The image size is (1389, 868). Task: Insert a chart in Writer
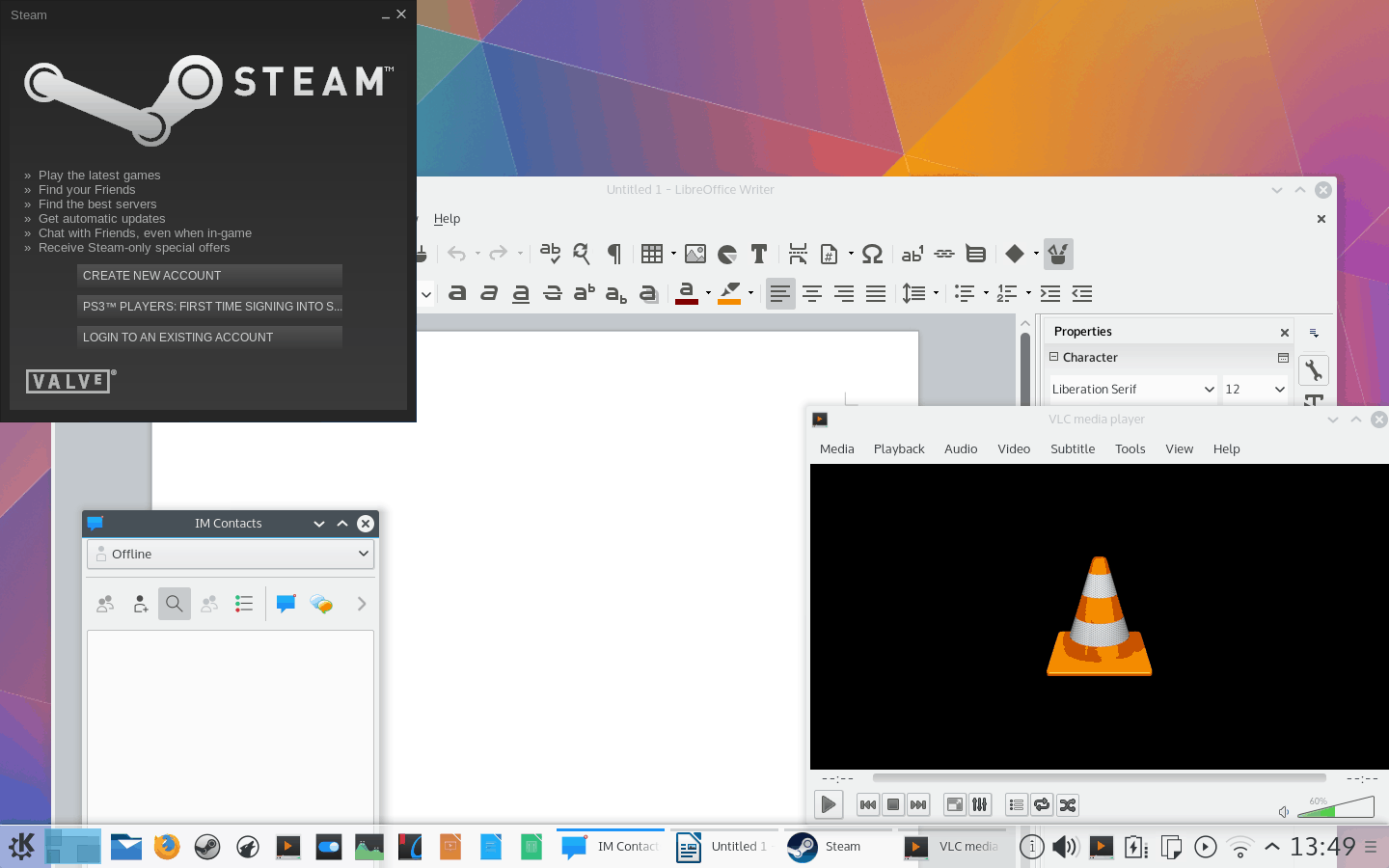coord(727,254)
